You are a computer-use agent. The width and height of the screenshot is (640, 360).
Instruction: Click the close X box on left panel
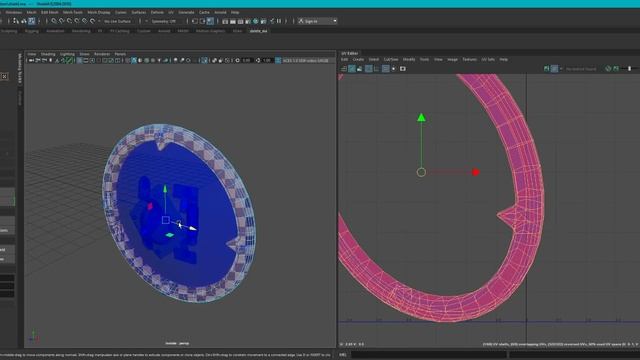pos(4,76)
